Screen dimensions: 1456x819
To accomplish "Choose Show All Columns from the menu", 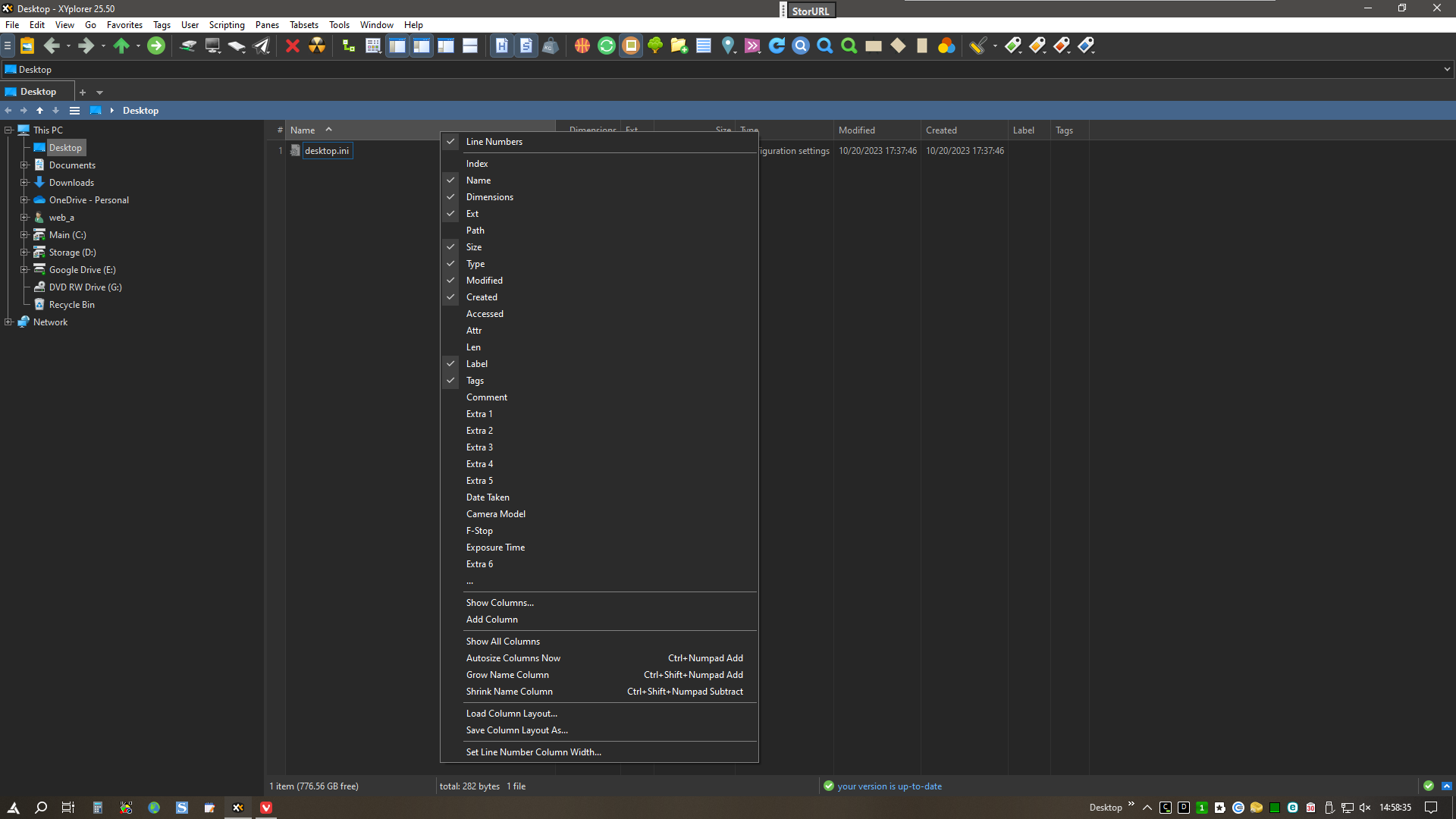I will click(502, 641).
